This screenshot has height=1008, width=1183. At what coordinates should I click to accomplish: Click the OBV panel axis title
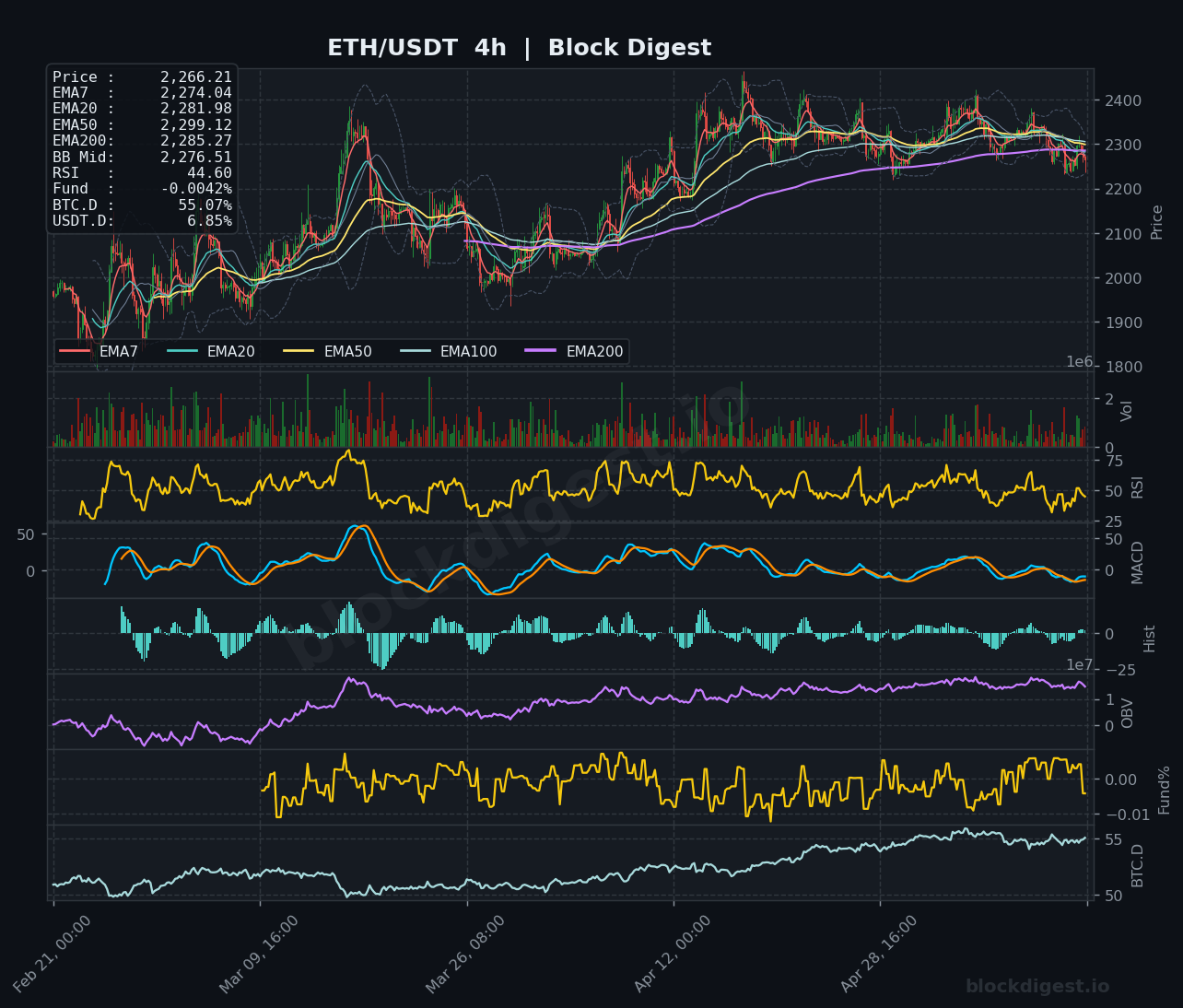click(1127, 713)
